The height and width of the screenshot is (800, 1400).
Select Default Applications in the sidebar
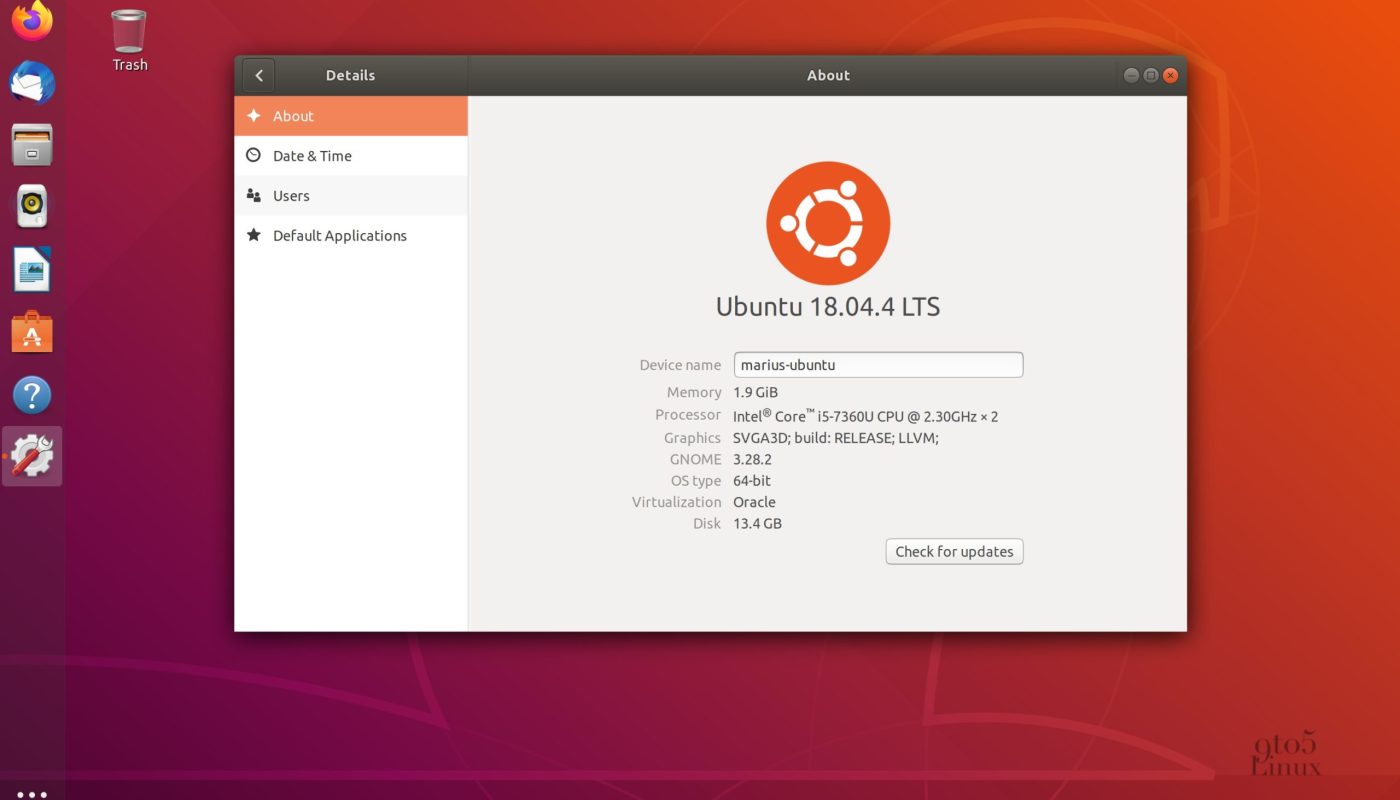pyautogui.click(x=340, y=235)
